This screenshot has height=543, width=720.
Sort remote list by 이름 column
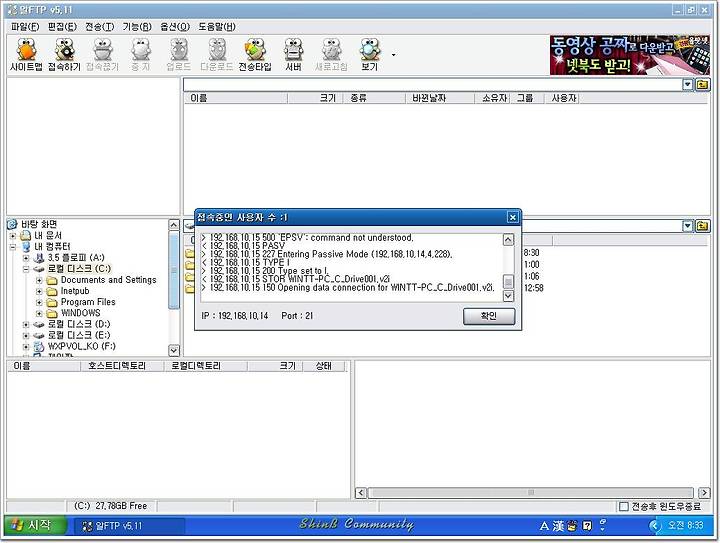[236, 98]
